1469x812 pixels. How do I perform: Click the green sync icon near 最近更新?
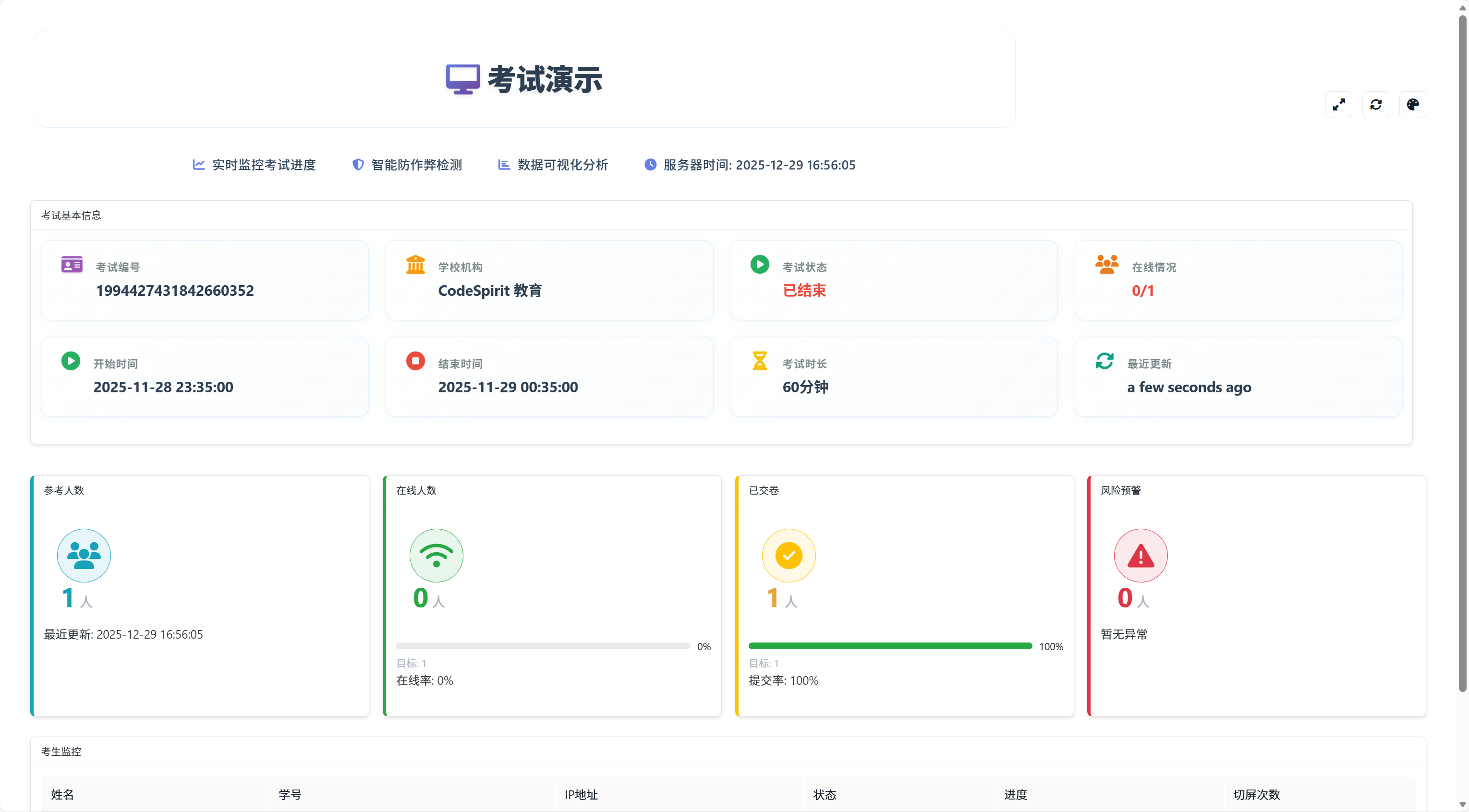[x=1105, y=361]
